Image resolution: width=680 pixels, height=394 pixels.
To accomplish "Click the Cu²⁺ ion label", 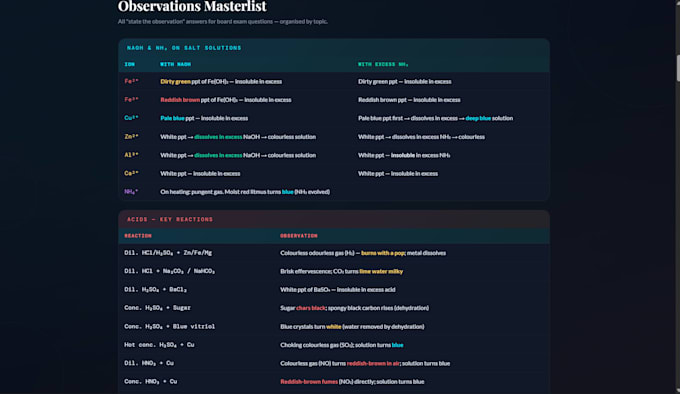I will click(131, 118).
